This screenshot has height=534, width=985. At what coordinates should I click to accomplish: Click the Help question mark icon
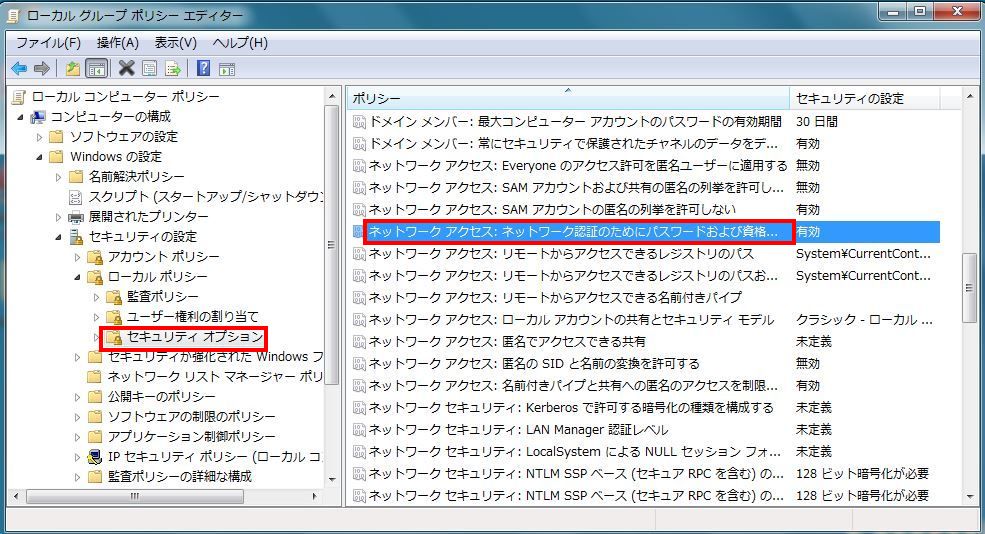pos(204,68)
